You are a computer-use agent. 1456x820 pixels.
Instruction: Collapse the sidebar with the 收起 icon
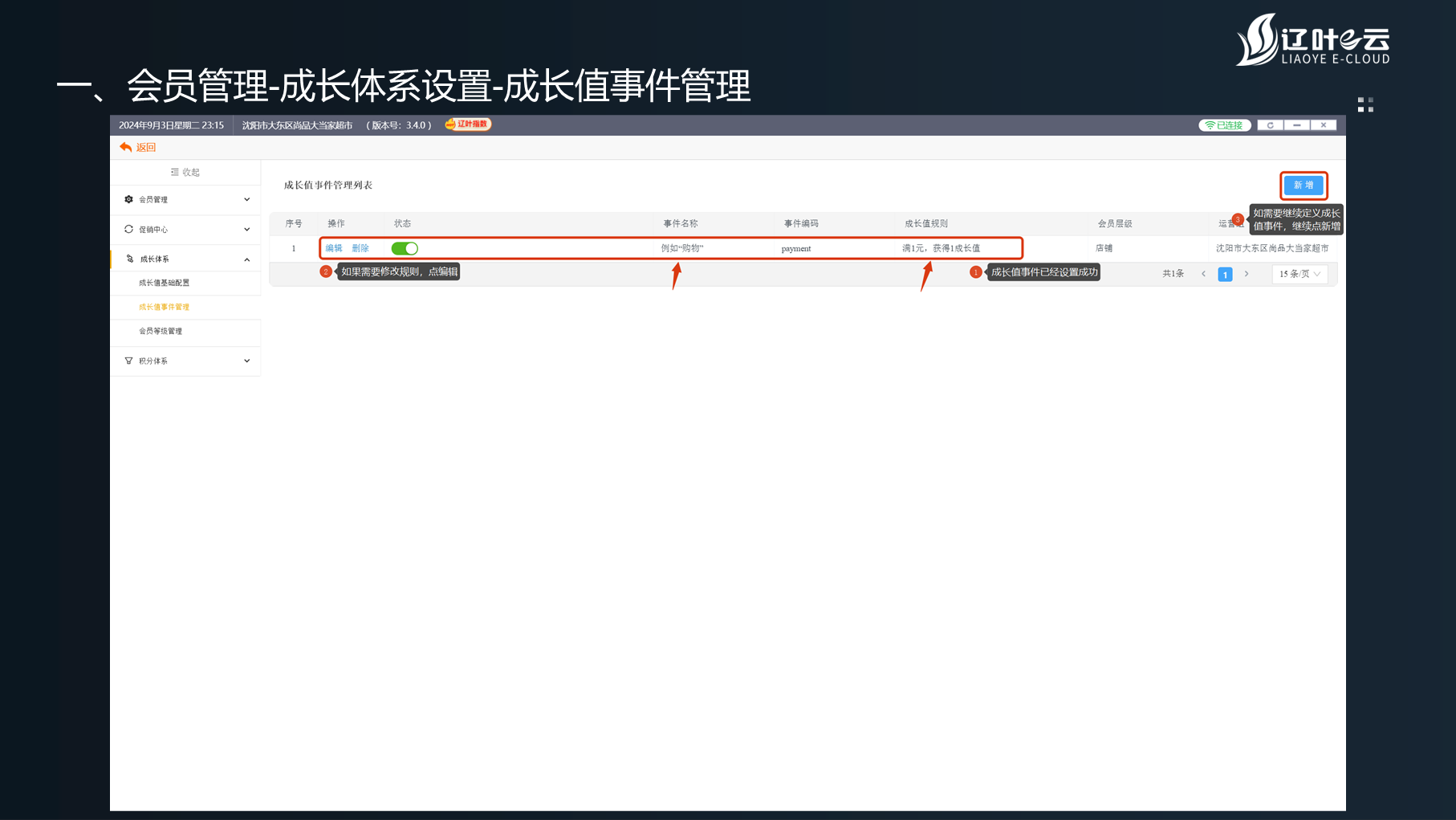point(175,172)
